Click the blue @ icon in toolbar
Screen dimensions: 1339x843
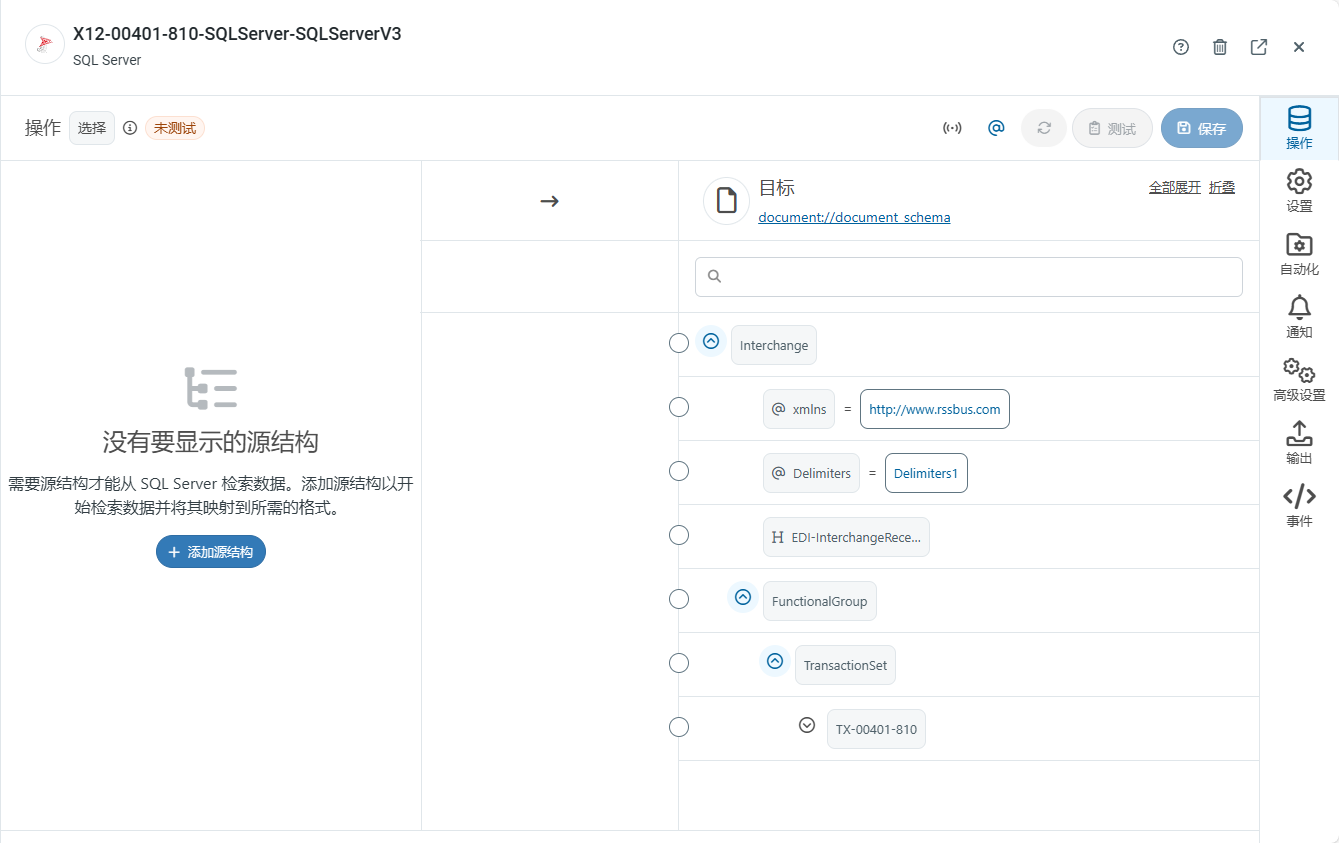[x=996, y=128]
